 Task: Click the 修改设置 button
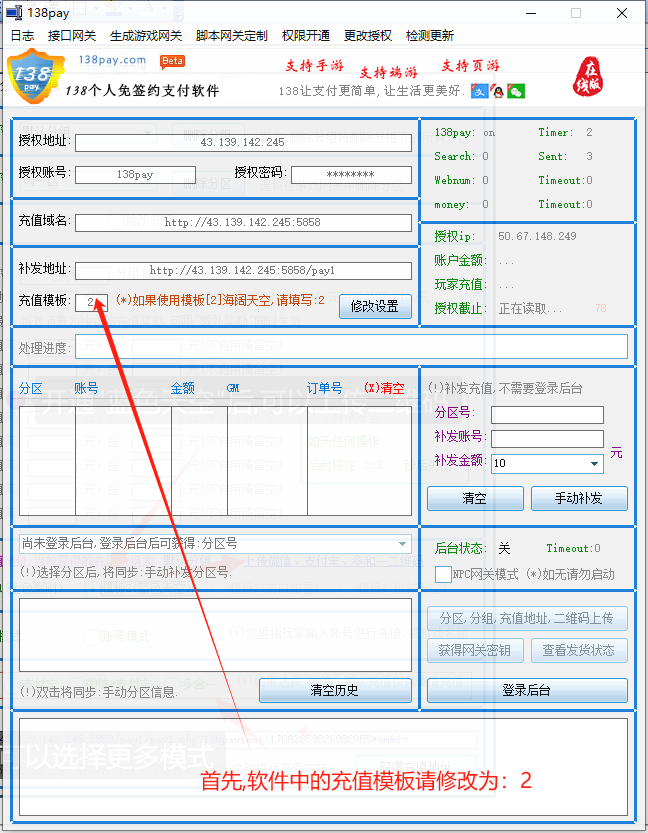375,307
